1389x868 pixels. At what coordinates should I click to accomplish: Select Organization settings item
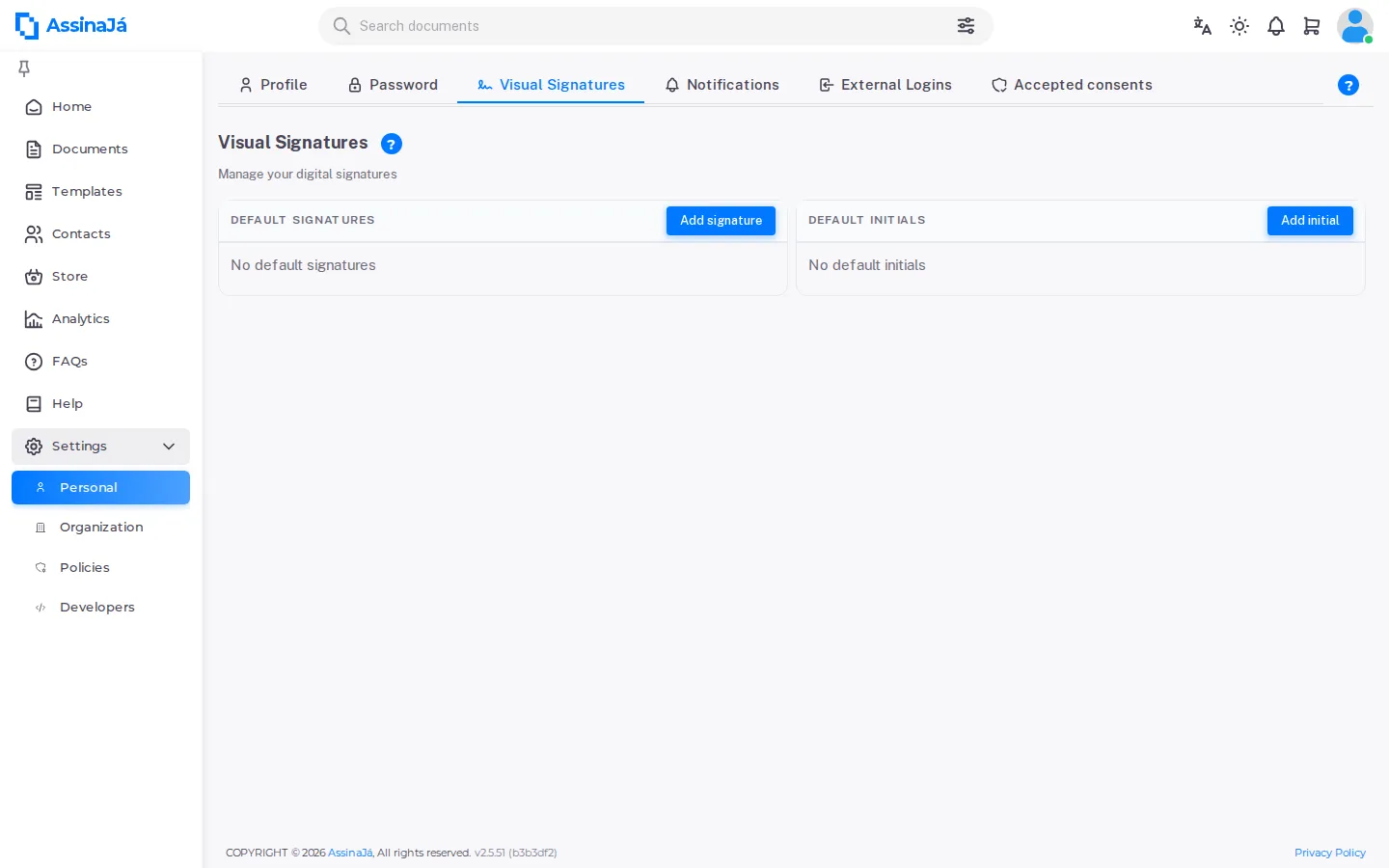point(100,528)
